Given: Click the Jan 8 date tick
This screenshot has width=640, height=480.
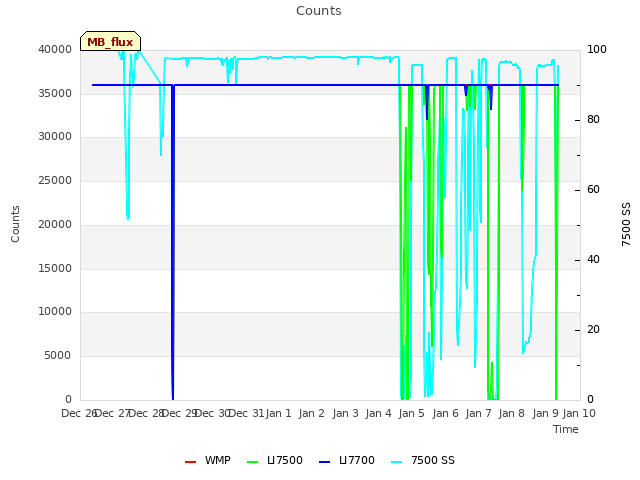Looking at the screenshot, I should (511, 413).
